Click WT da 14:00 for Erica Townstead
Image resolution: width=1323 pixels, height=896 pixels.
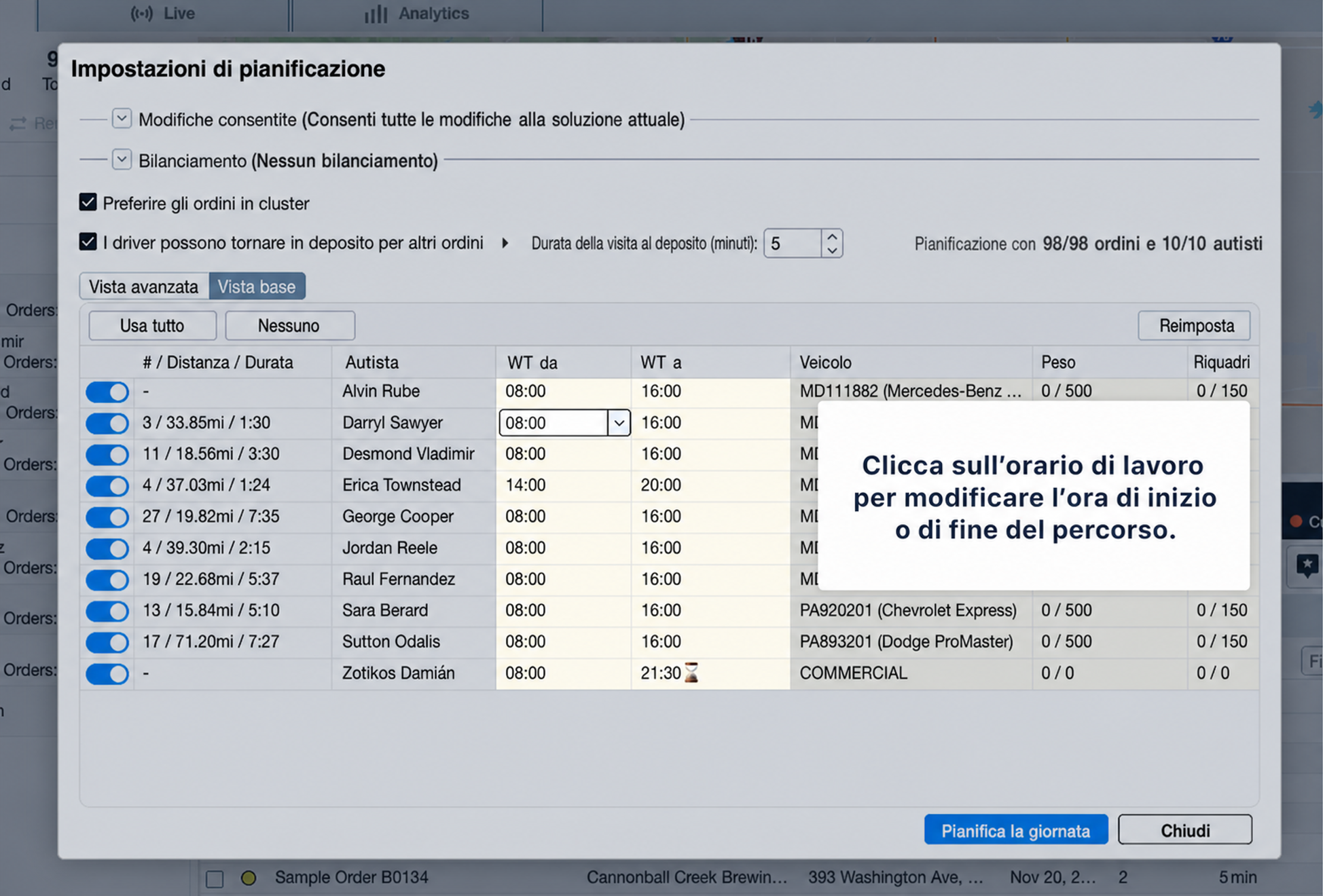[563, 485]
